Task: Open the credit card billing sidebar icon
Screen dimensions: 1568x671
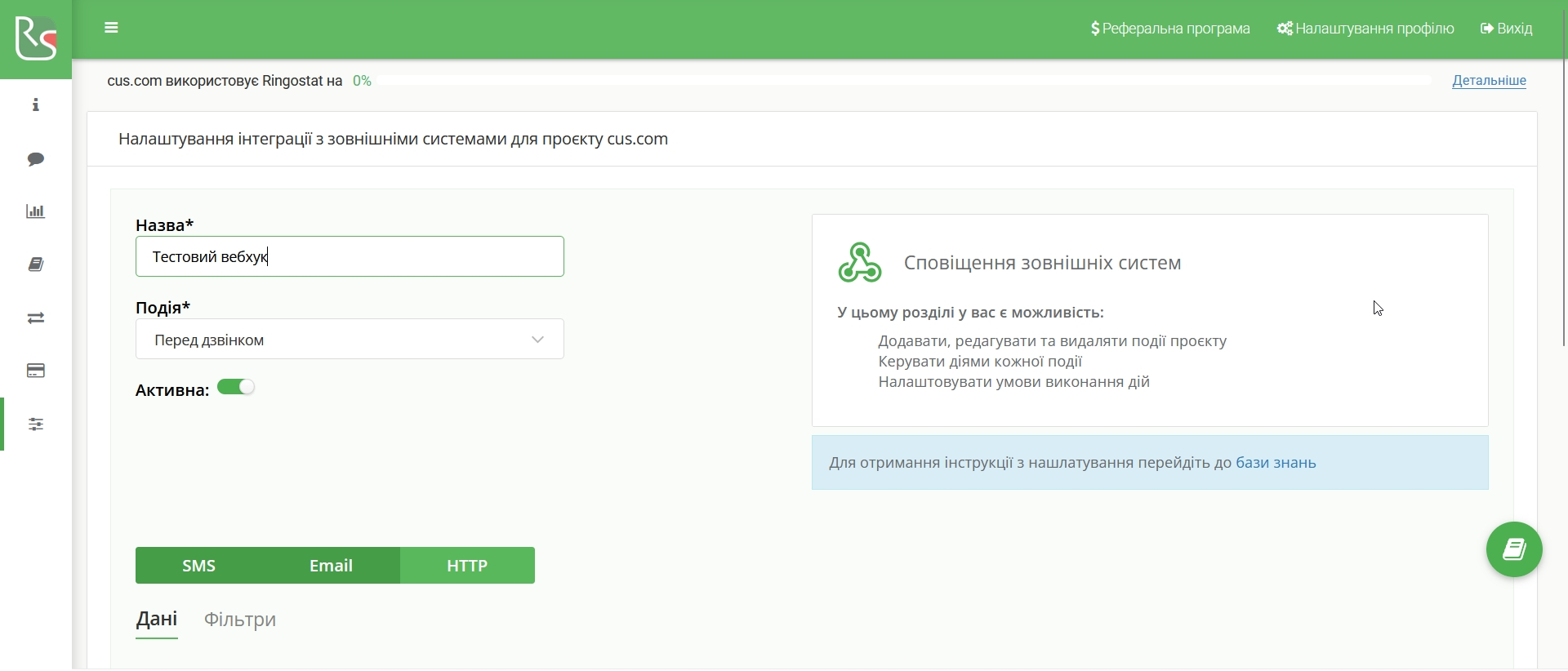Action: click(x=36, y=371)
